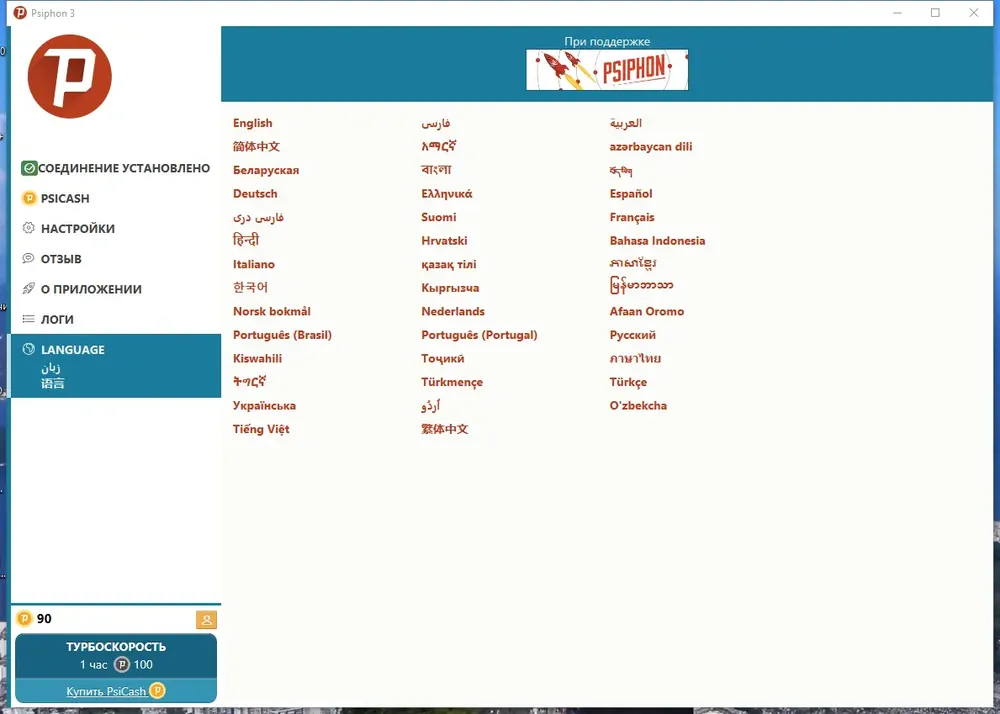Image resolution: width=1000 pixels, height=714 pixels.
Task: Click the green connection status check icon
Action: click(x=29, y=168)
